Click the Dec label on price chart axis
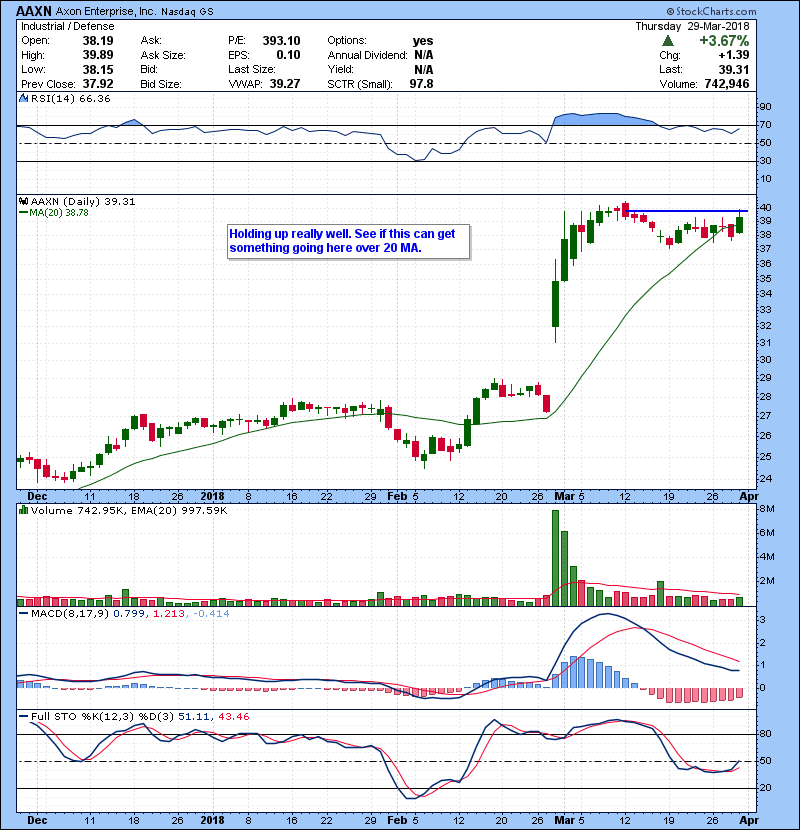 point(37,497)
